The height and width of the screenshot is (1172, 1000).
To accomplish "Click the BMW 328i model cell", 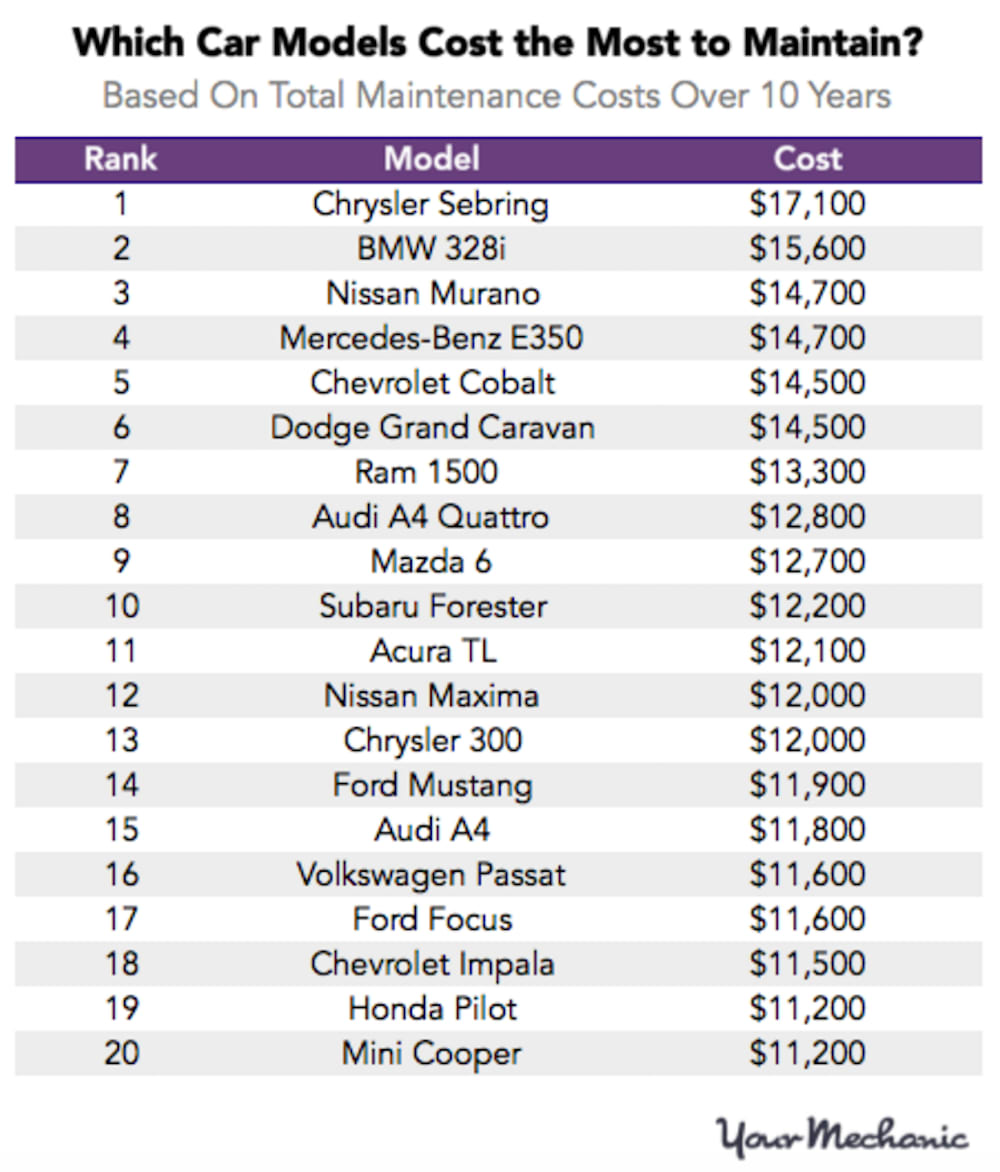I will 431,249.
